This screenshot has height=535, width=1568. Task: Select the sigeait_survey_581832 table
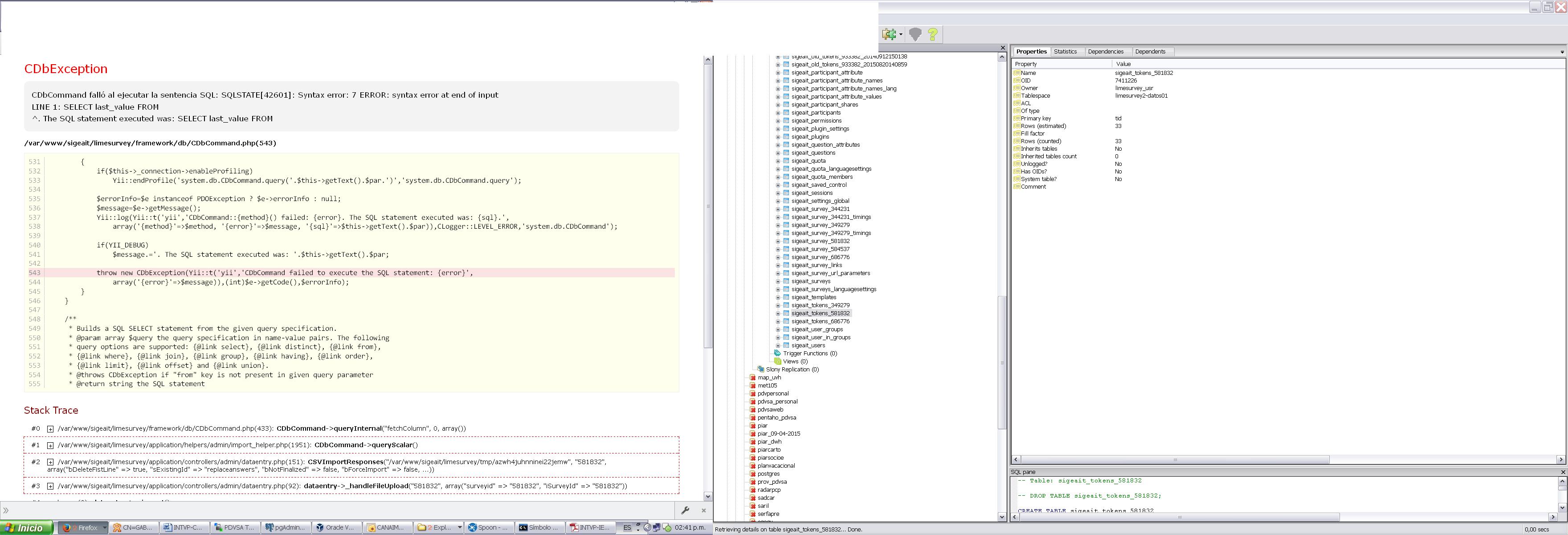(x=820, y=241)
